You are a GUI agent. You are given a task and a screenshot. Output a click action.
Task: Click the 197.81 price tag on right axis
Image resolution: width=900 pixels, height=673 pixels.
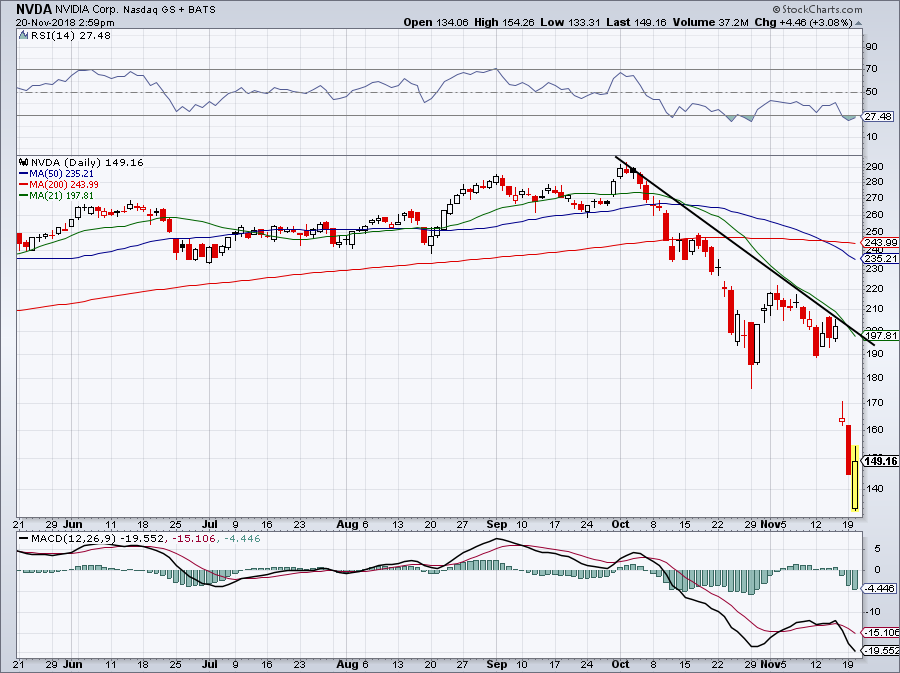[x=881, y=336]
